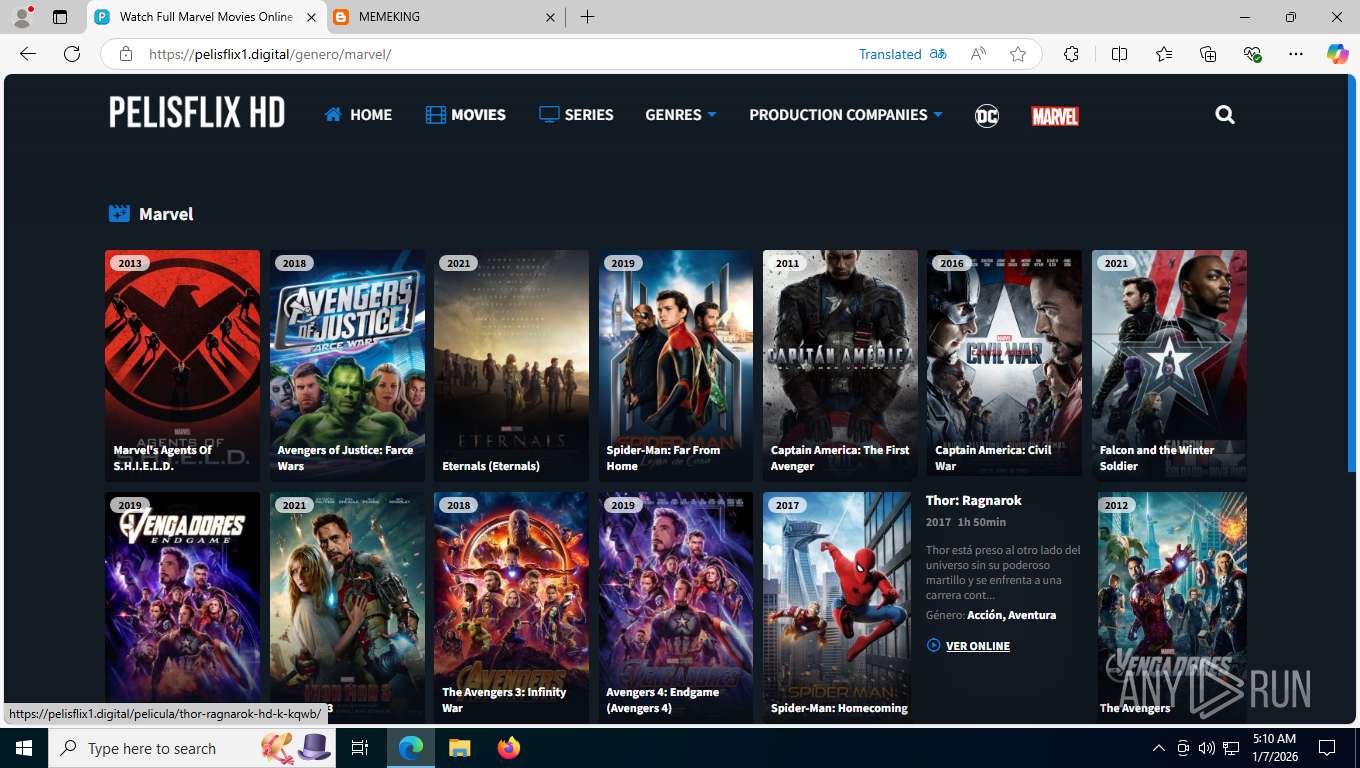The height and width of the screenshot is (768, 1360).
Task: Close the MEMEKING tab
Action: tap(550, 17)
